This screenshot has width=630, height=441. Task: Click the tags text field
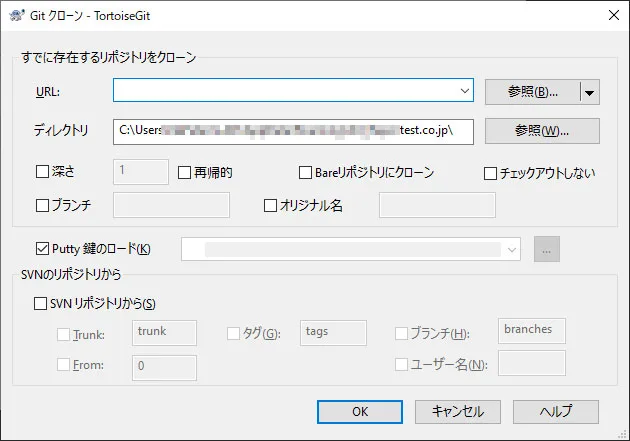[x=333, y=333]
